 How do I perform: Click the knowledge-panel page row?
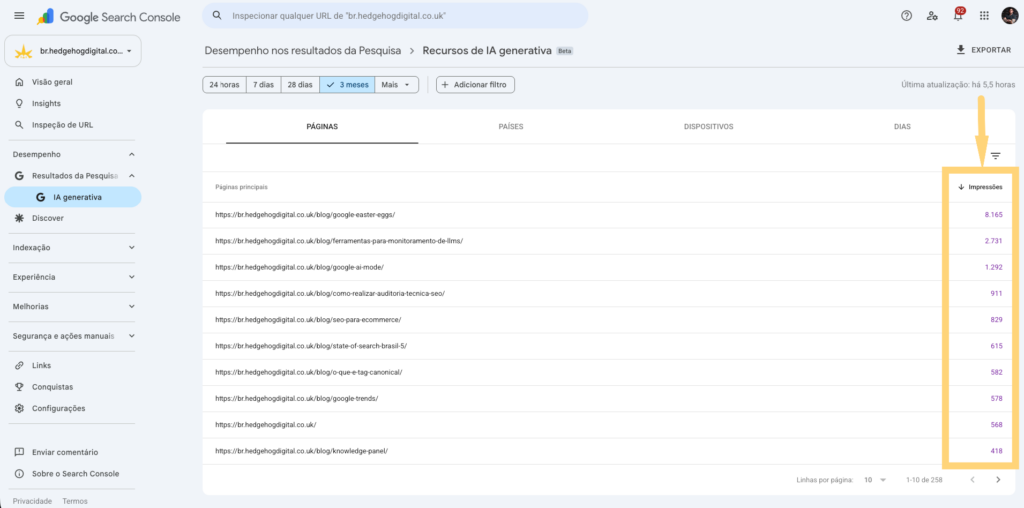(x=609, y=451)
